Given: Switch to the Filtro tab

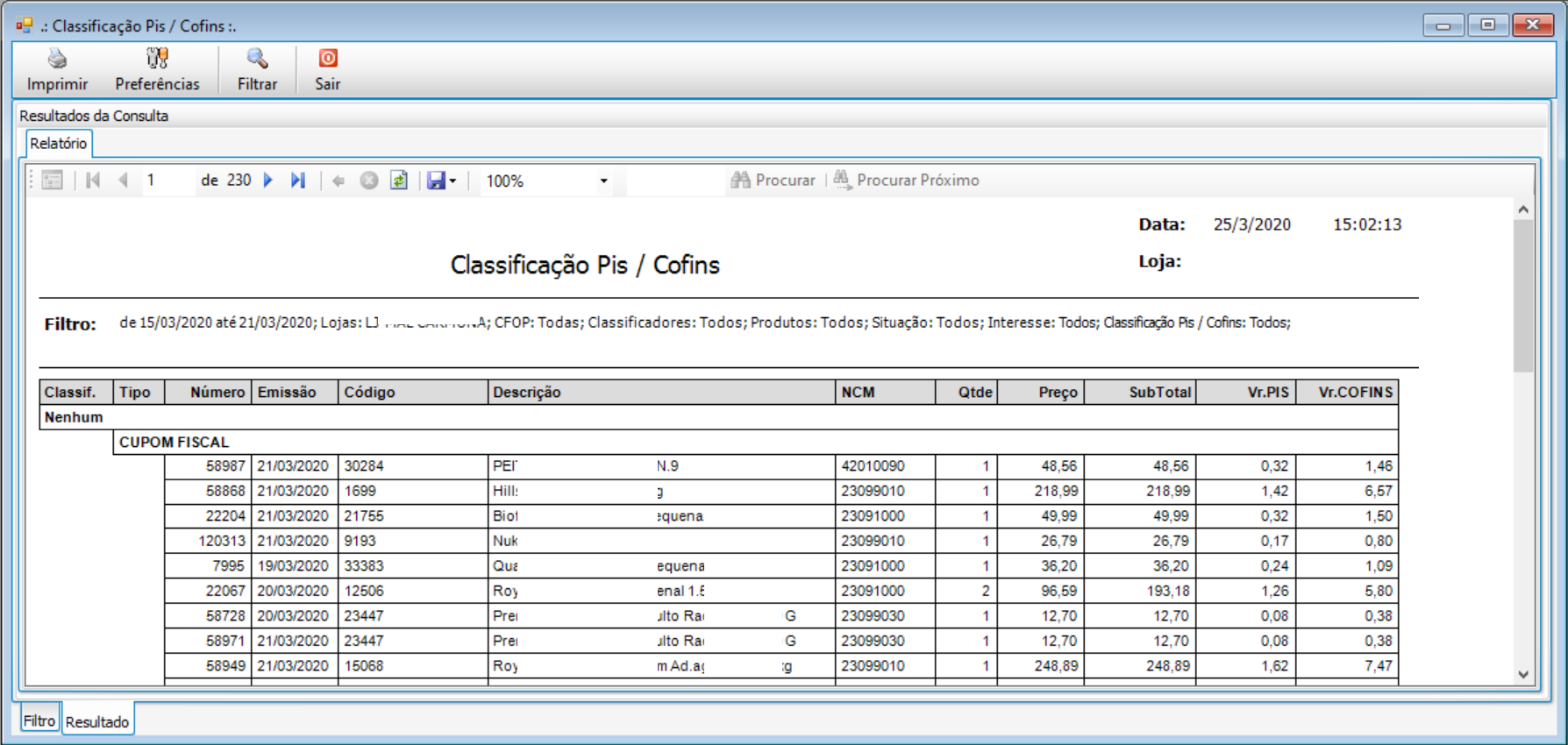Looking at the screenshot, I should click(39, 720).
